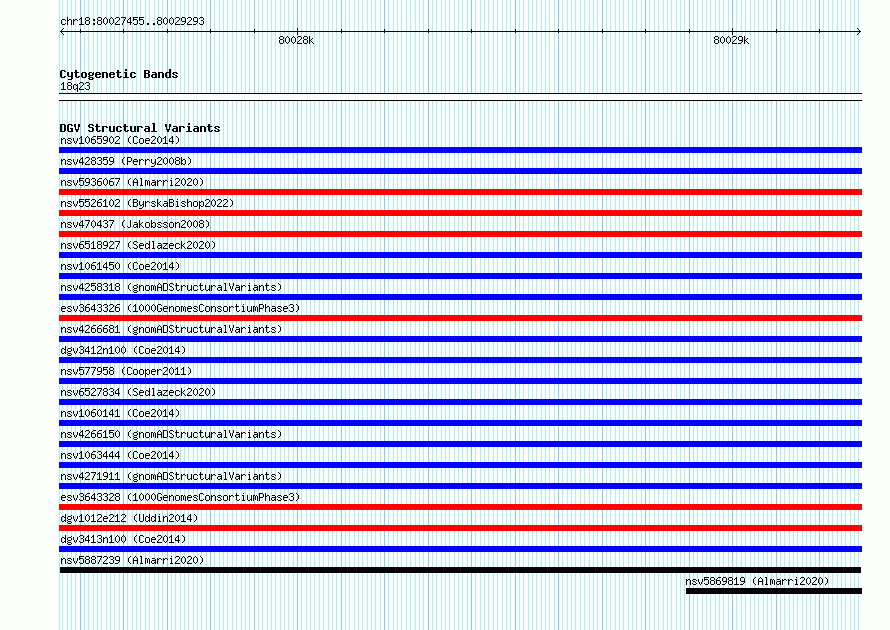Screen dimensions: 890x630
Task: Click dgv3413n100 (Coe2014) label
Action: point(123,539)
